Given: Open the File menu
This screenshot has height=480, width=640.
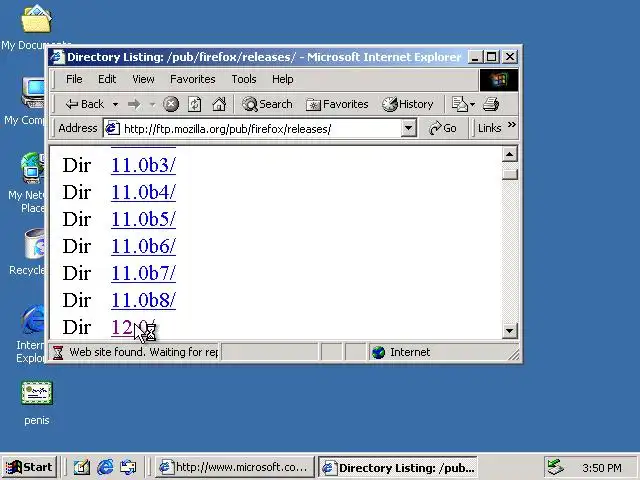Looking at the screenshot, I should click(x=74, y=79).
